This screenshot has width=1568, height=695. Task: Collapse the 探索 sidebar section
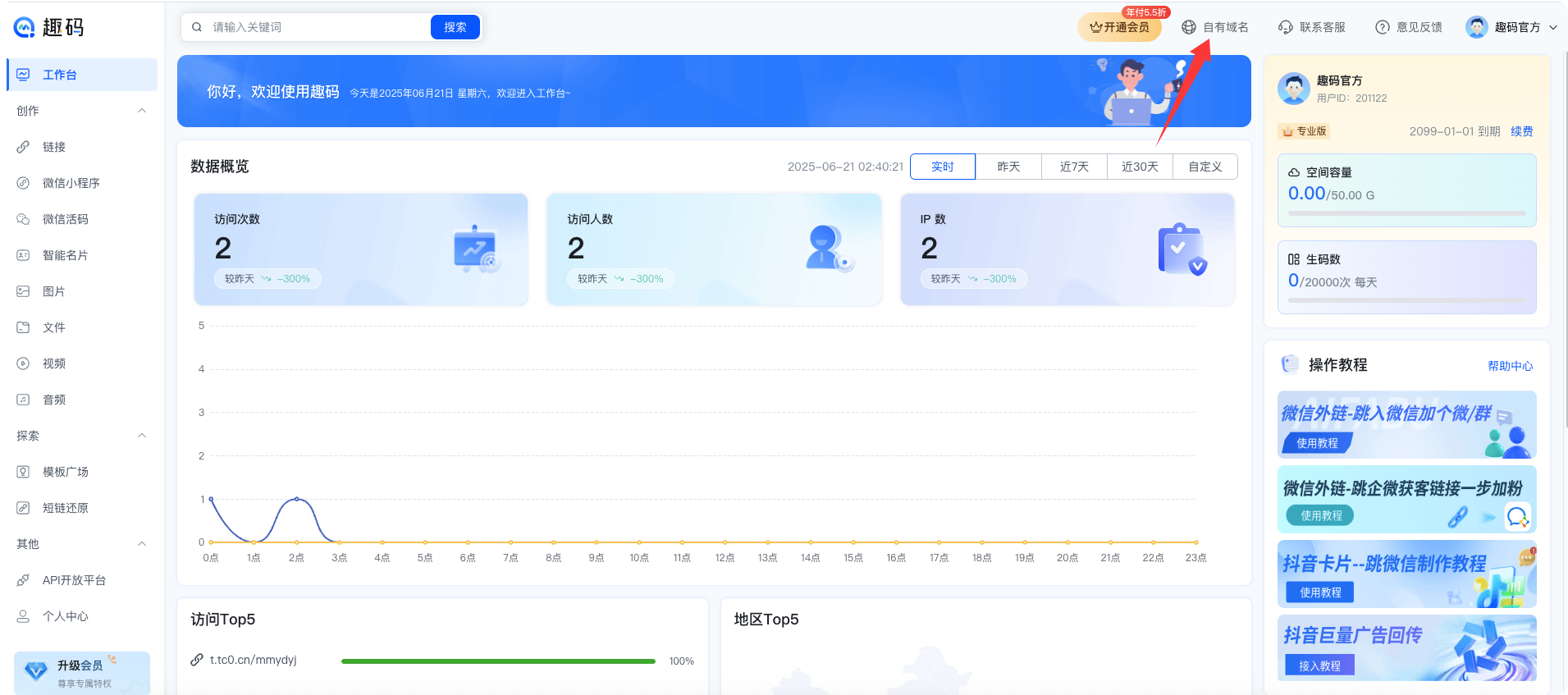142,436
